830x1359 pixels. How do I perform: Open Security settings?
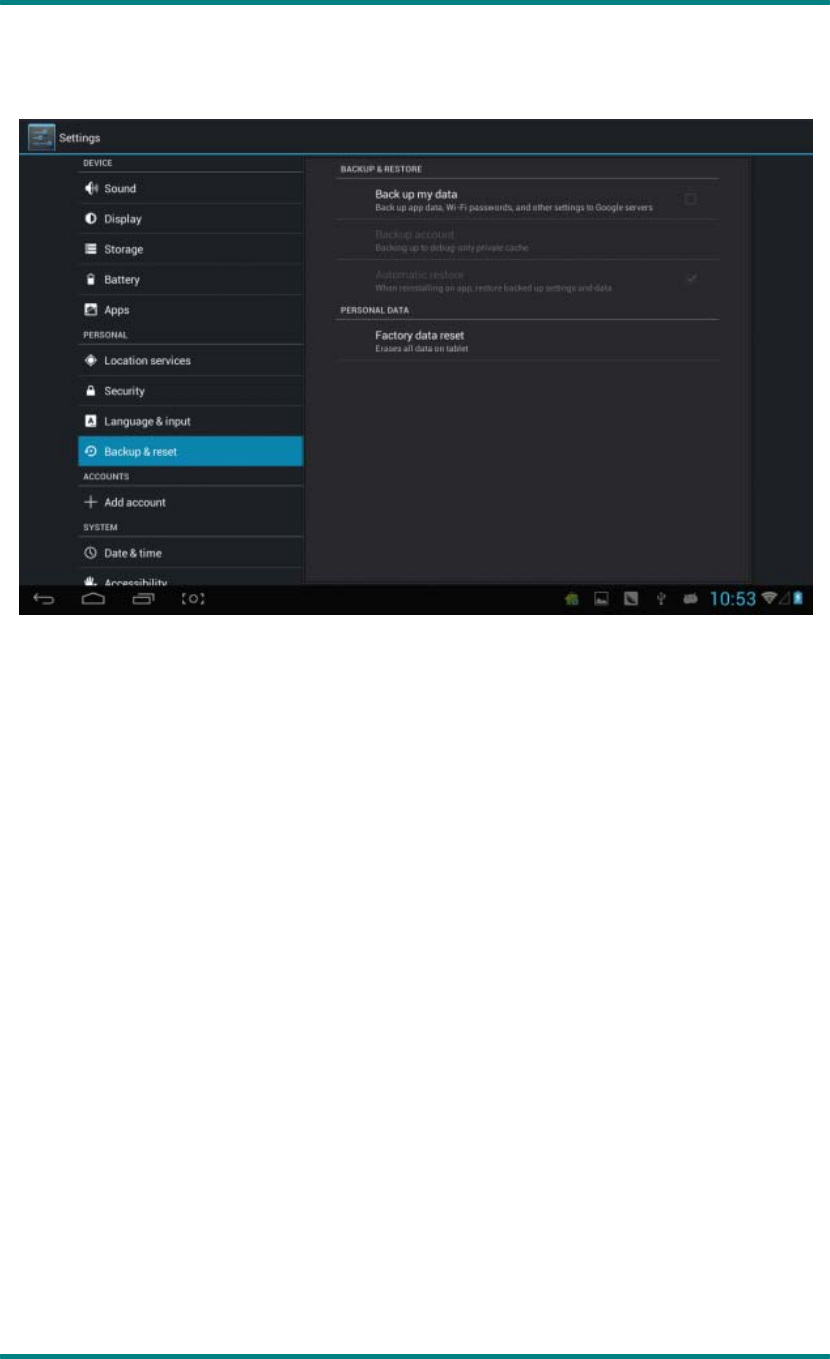pyautogui.click(x=190, y=391)
